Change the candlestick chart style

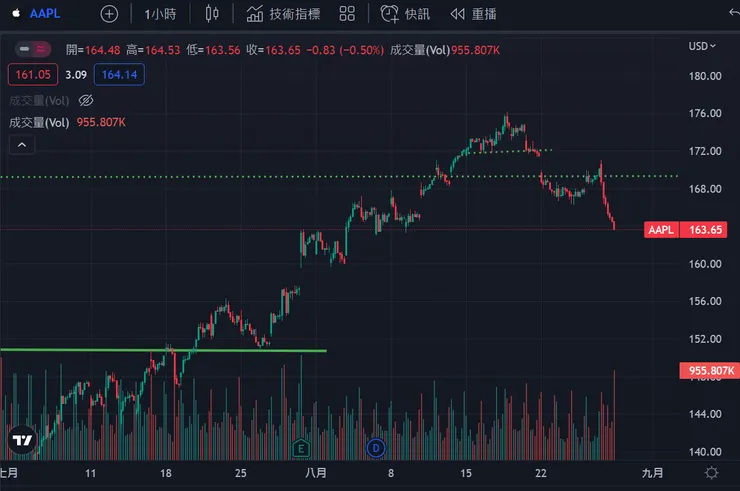point(211,14)
